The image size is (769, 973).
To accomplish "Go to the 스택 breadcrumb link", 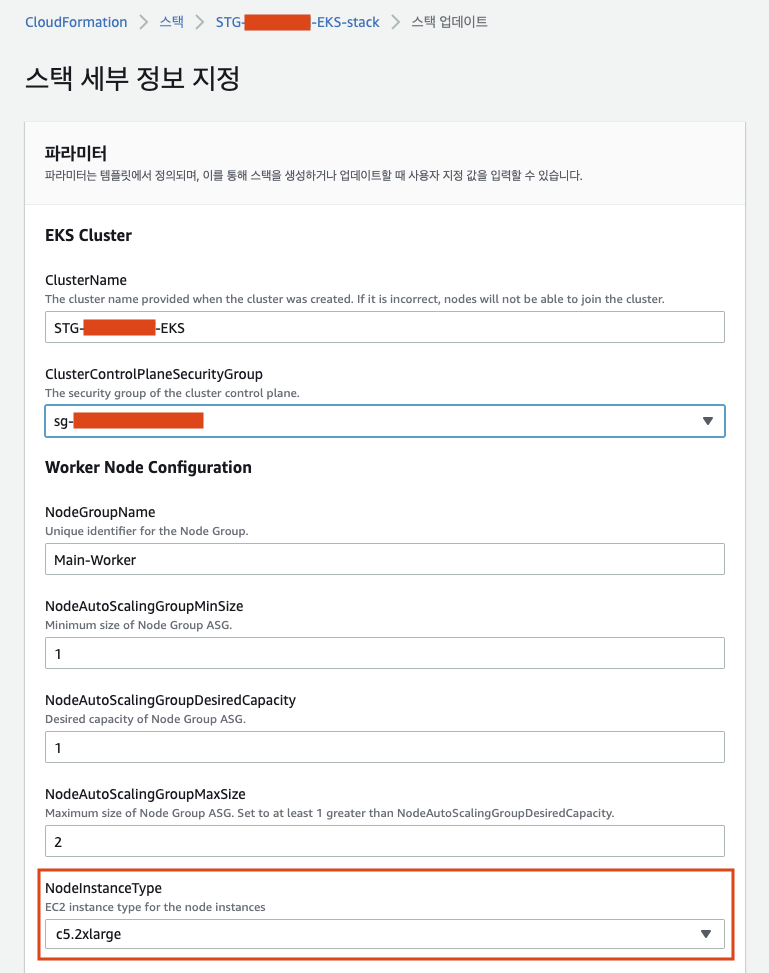I will pyautogui.click(x=171, y=22).
